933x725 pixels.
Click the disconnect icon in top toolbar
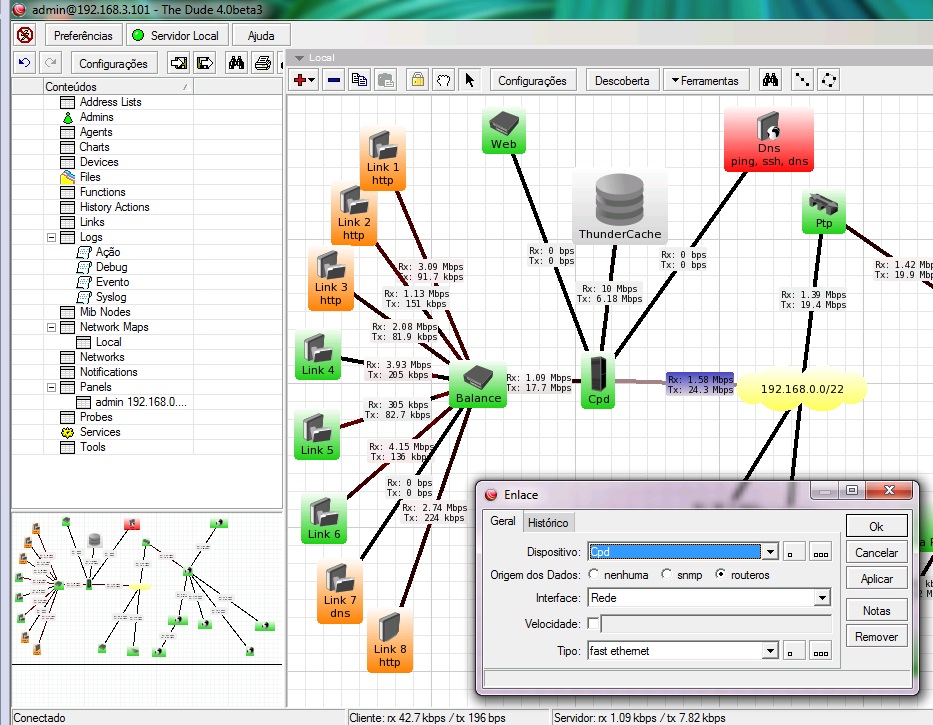(x=24, y=35)
